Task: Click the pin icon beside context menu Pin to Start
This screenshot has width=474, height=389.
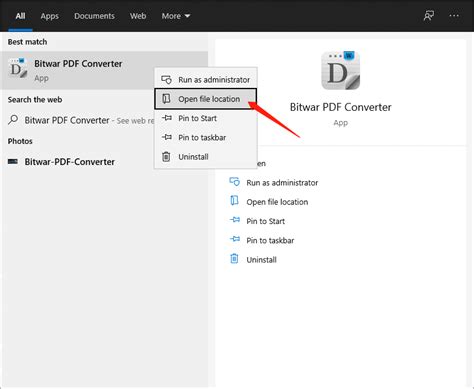Action: coord(167,118)
